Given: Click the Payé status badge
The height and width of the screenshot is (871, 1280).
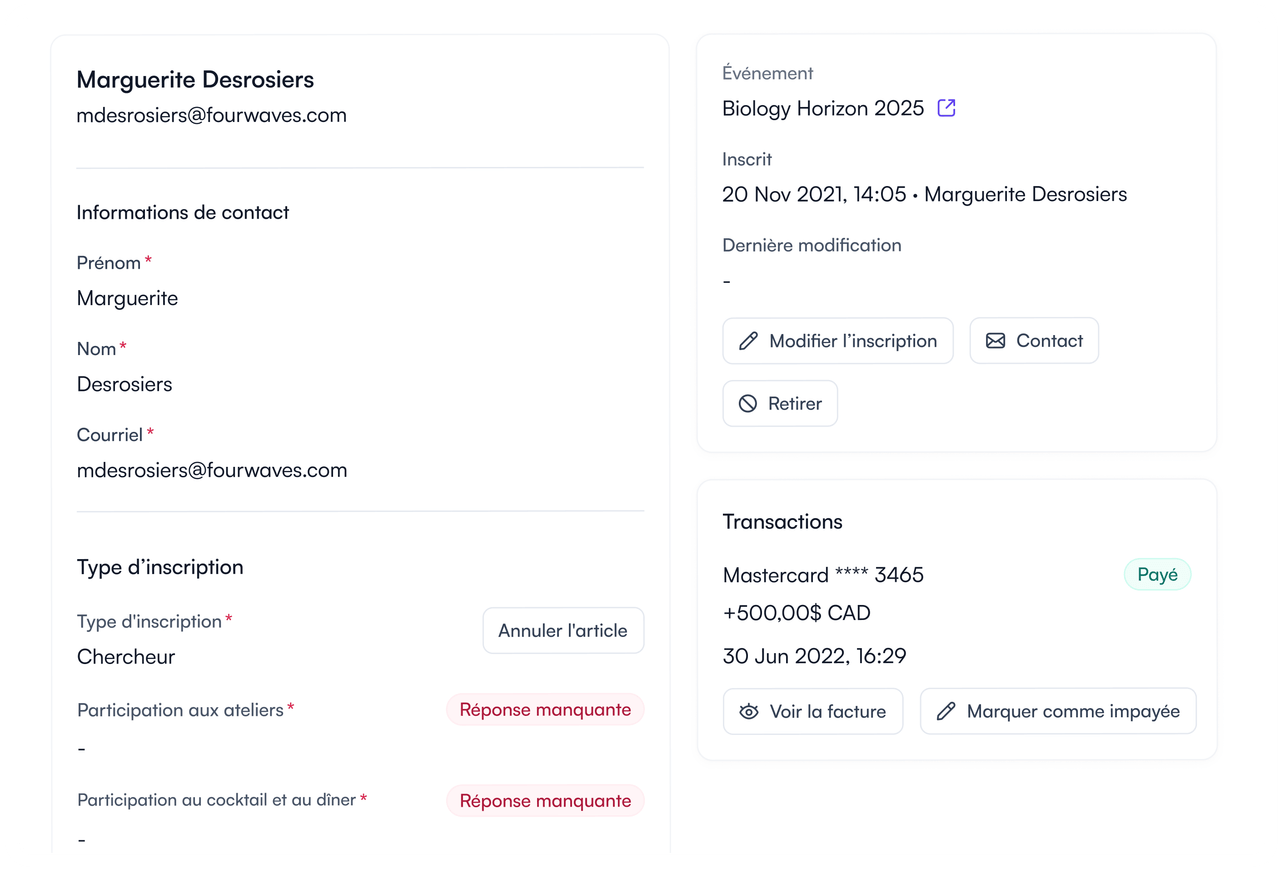Looking at the screenshot, I should click(1157, 575).
